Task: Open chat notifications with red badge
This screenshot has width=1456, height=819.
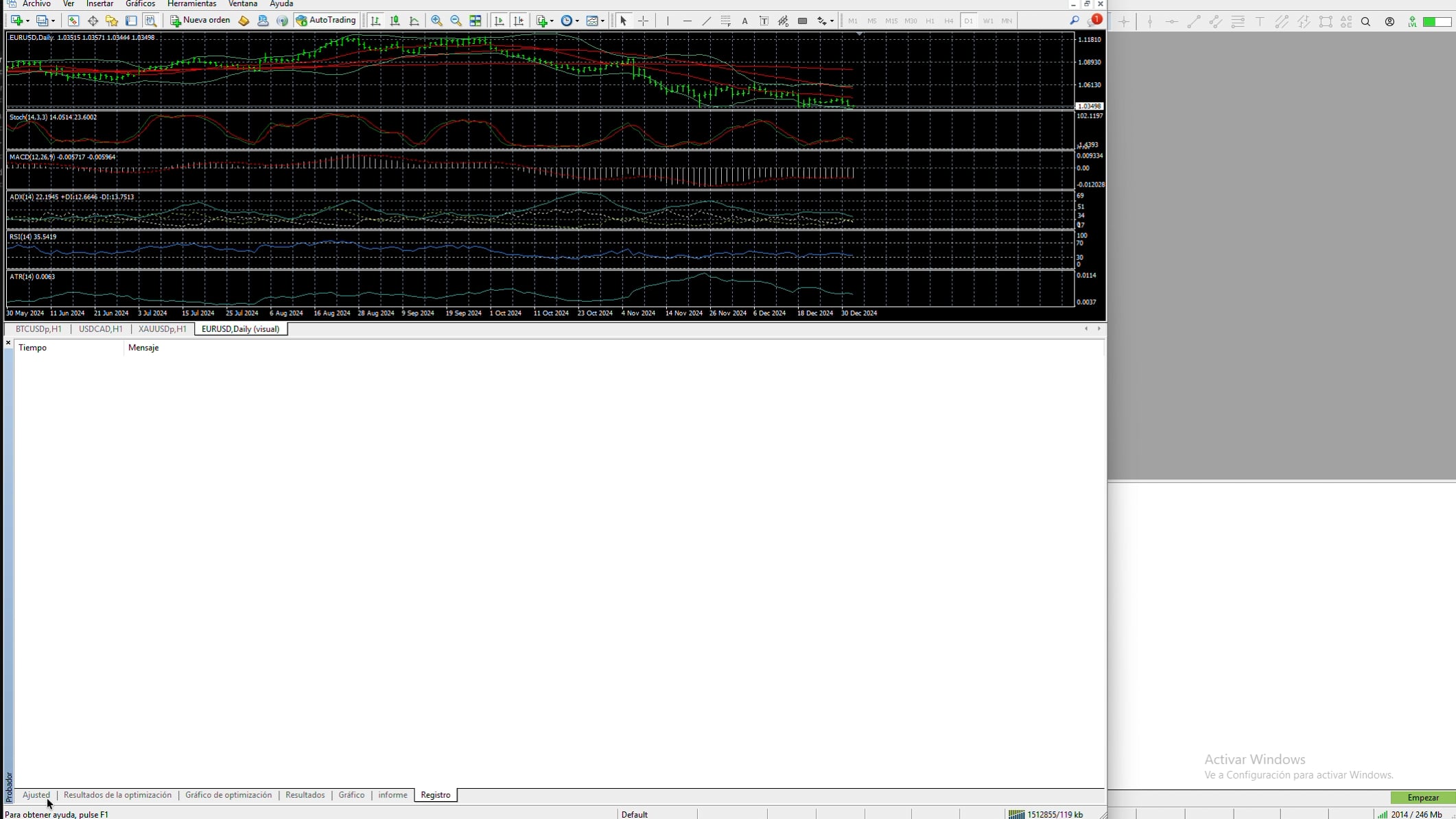Action: click(1094, 21)
